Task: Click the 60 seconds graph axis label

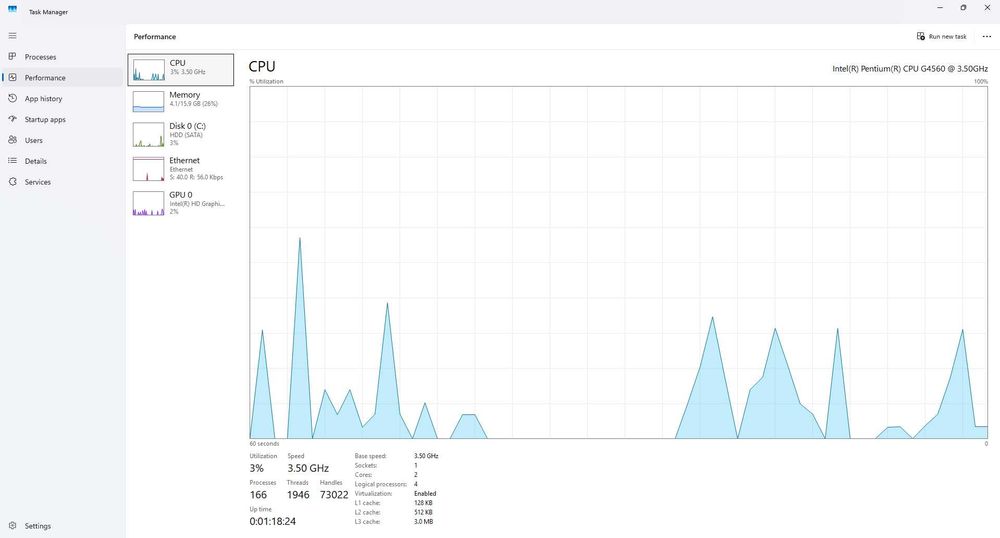Action: click(264, 444)
